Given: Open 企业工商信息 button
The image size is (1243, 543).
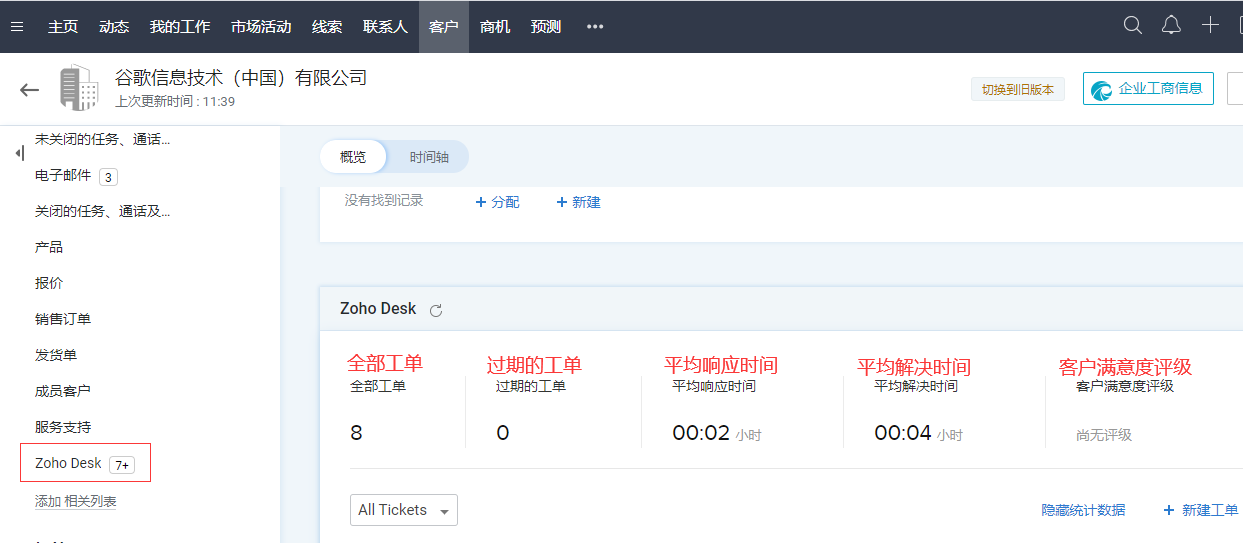Looking at the screenshot, I should pos(1148,88).
